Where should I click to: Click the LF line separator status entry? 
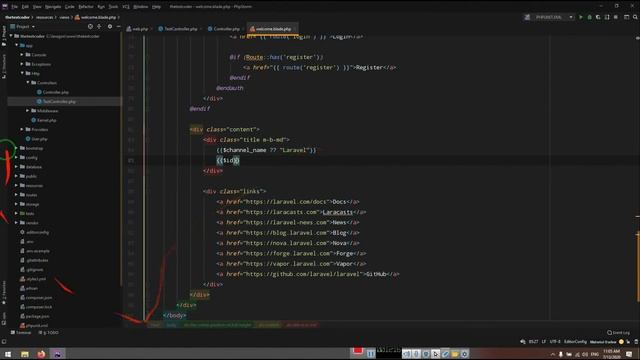544,342
